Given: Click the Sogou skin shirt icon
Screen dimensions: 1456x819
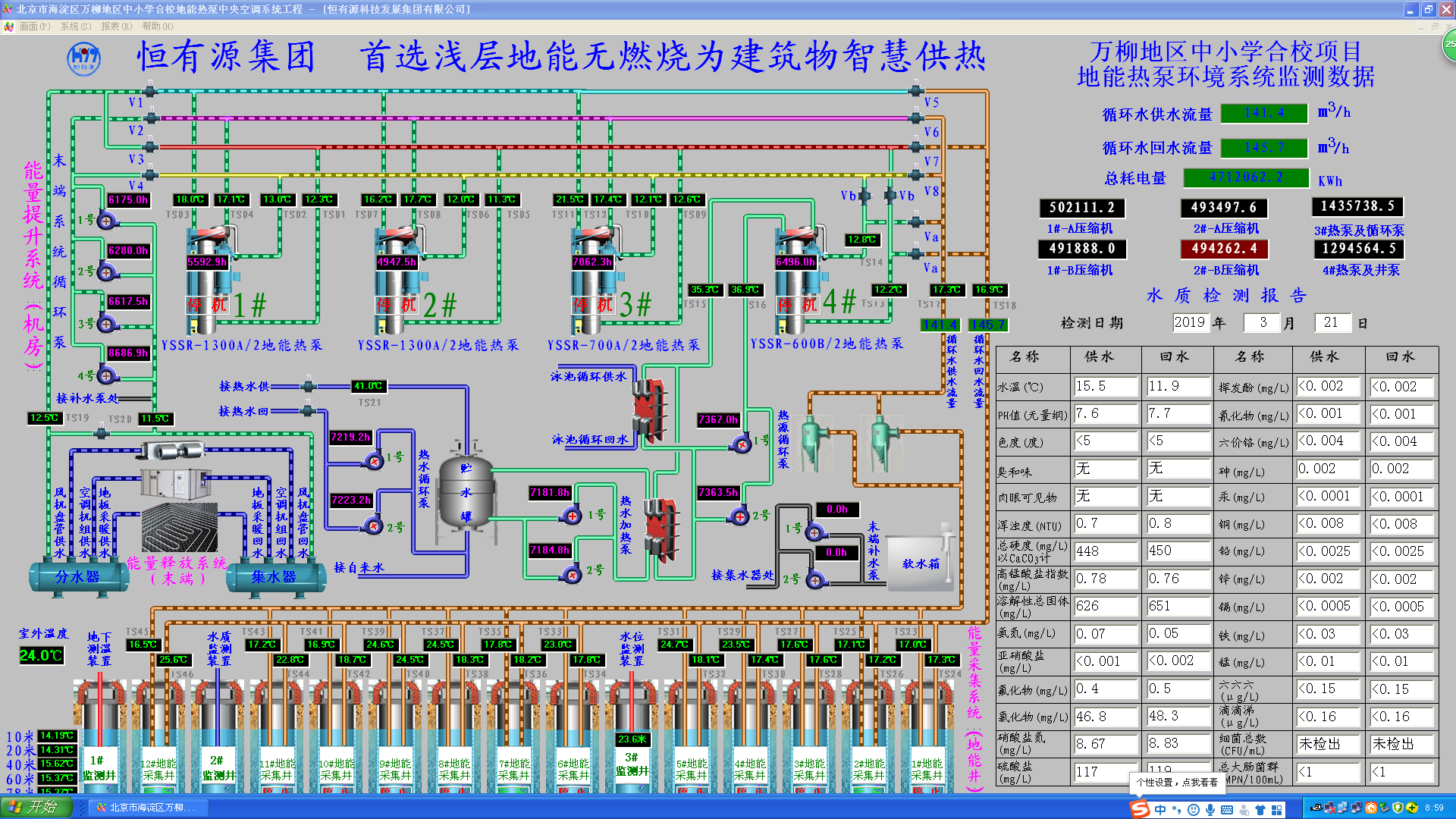Looking at the screenshot, I should pos(1260,810).
